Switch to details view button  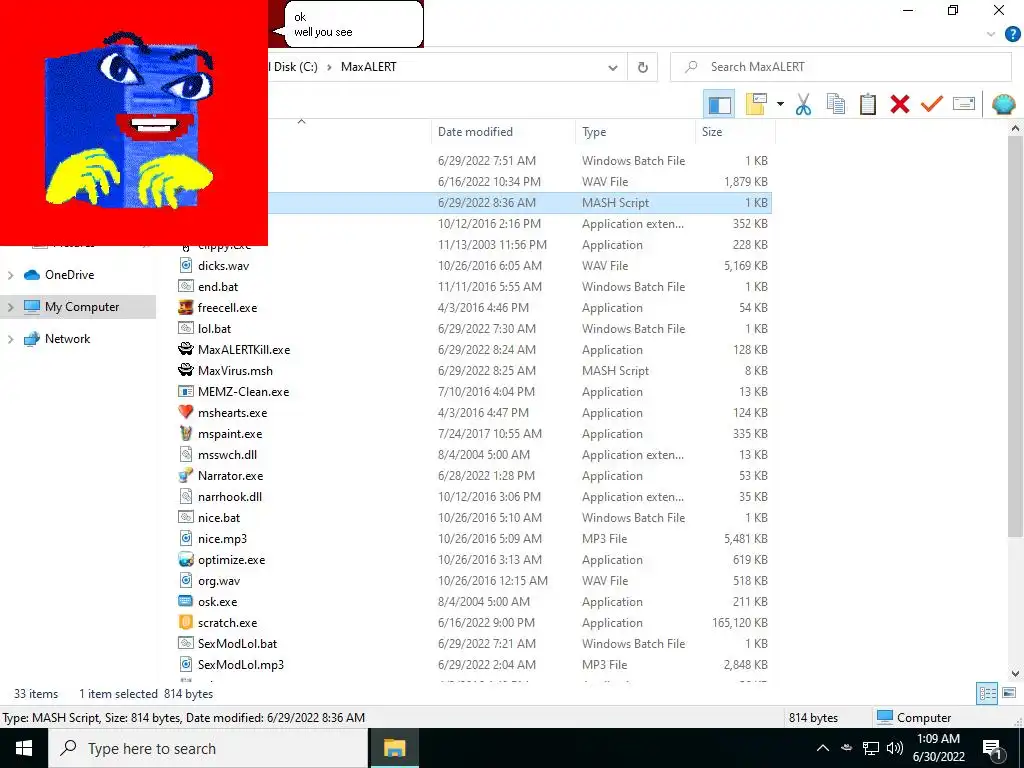[987, 693]
